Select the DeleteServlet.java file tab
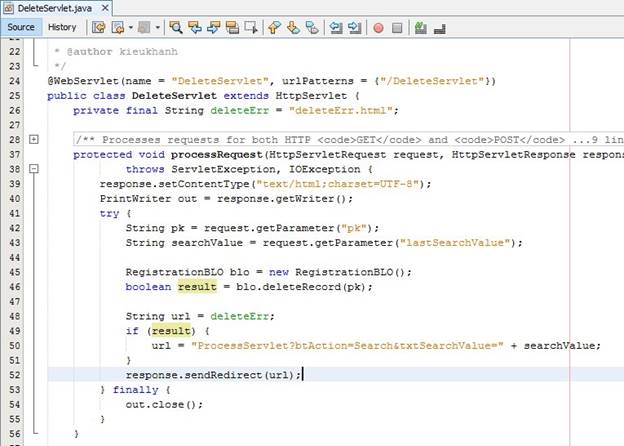The width and height of the screenshot is (624, 446). 55,8
